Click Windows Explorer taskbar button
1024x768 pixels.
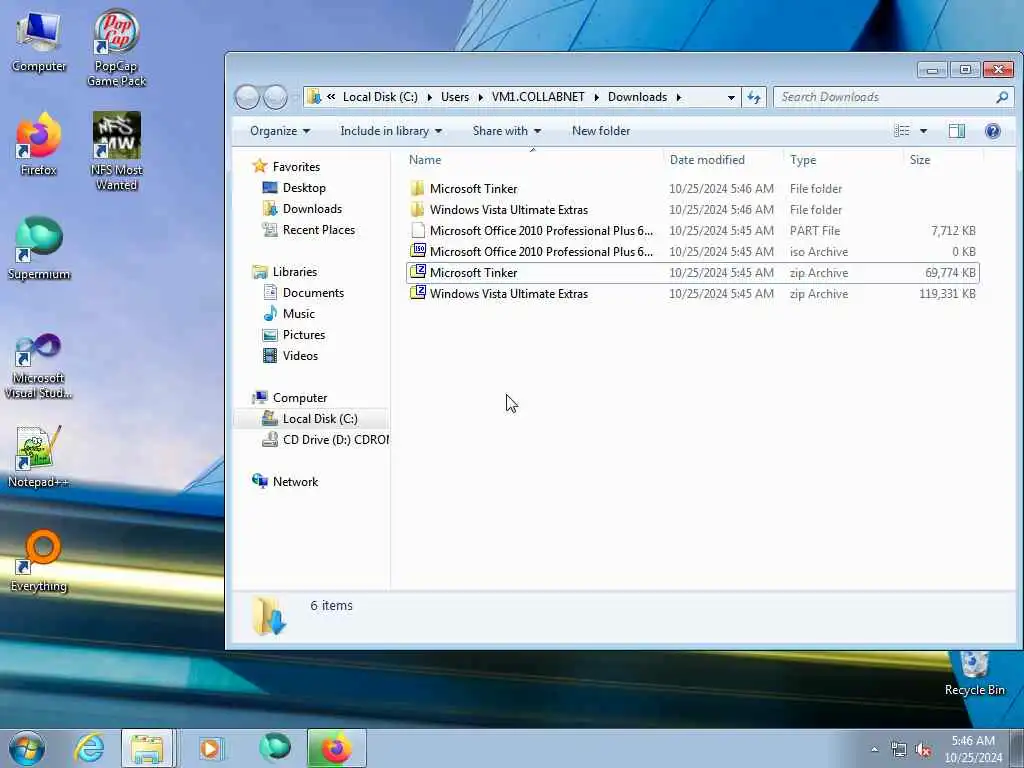tap(147, 748)
